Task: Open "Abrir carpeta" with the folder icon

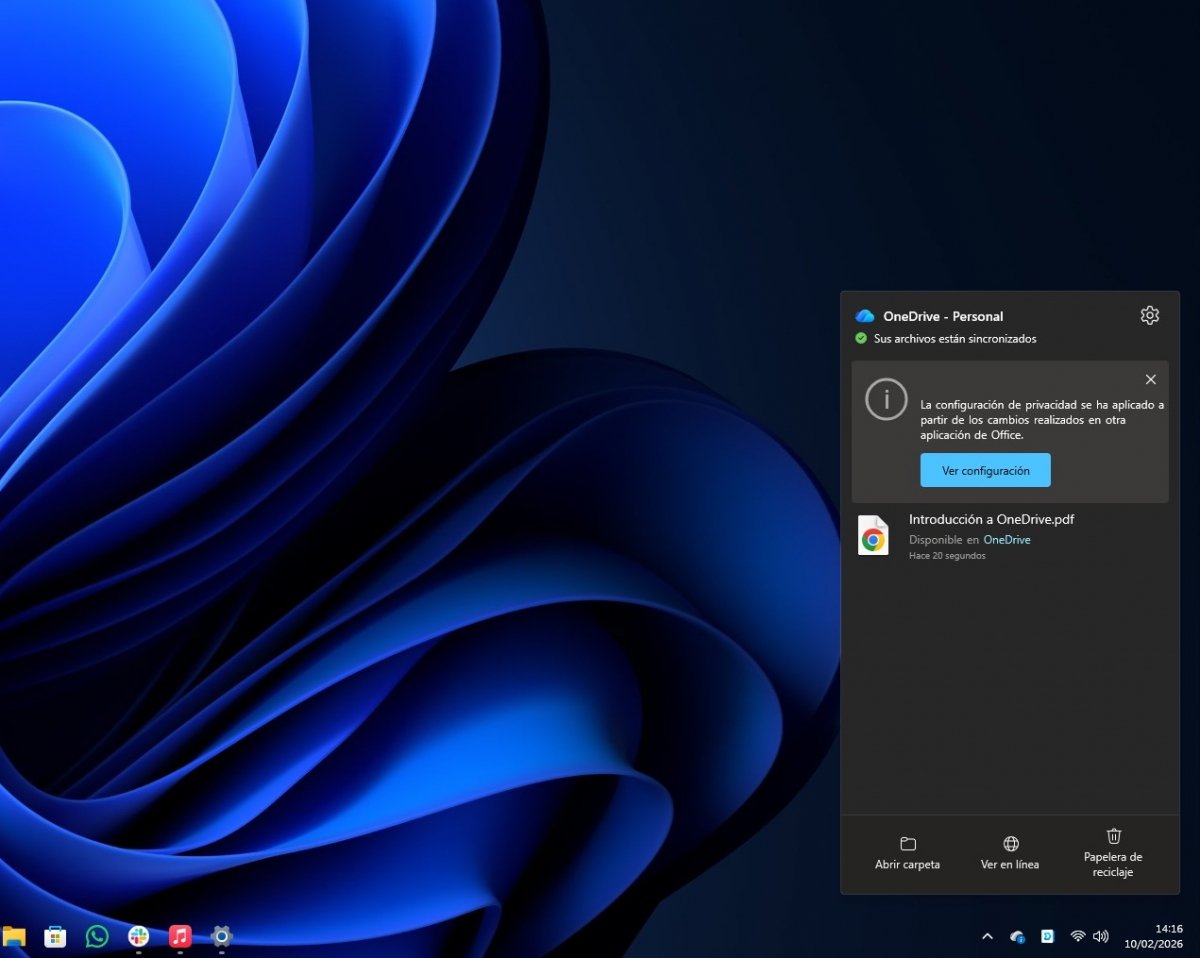Action: click(907, 843)
